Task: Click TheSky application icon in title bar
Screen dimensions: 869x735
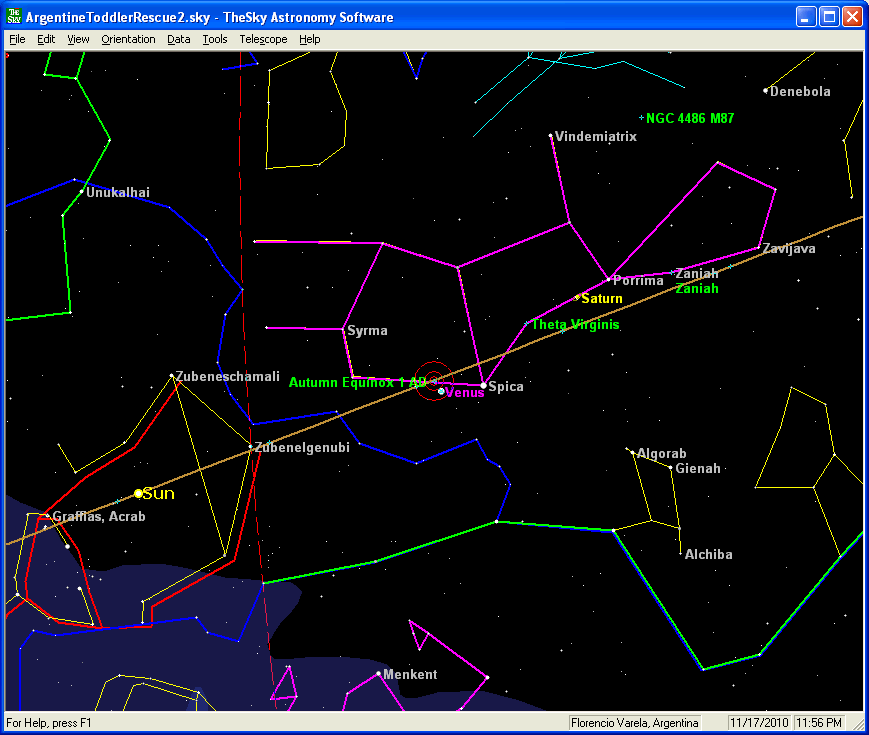Action: point(14,17)
